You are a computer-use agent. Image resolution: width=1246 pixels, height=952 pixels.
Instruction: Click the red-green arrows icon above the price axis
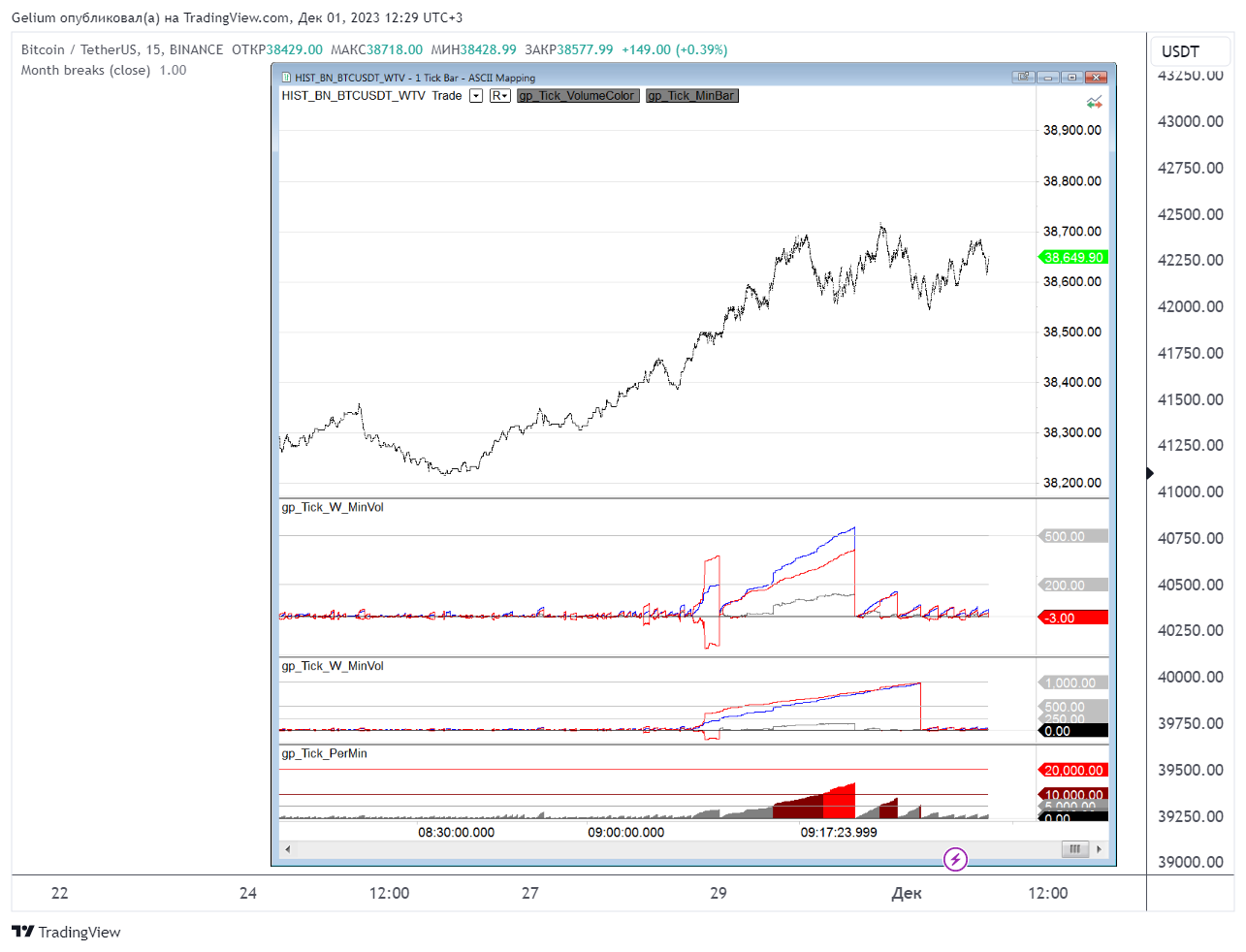tap(1095, 102)
